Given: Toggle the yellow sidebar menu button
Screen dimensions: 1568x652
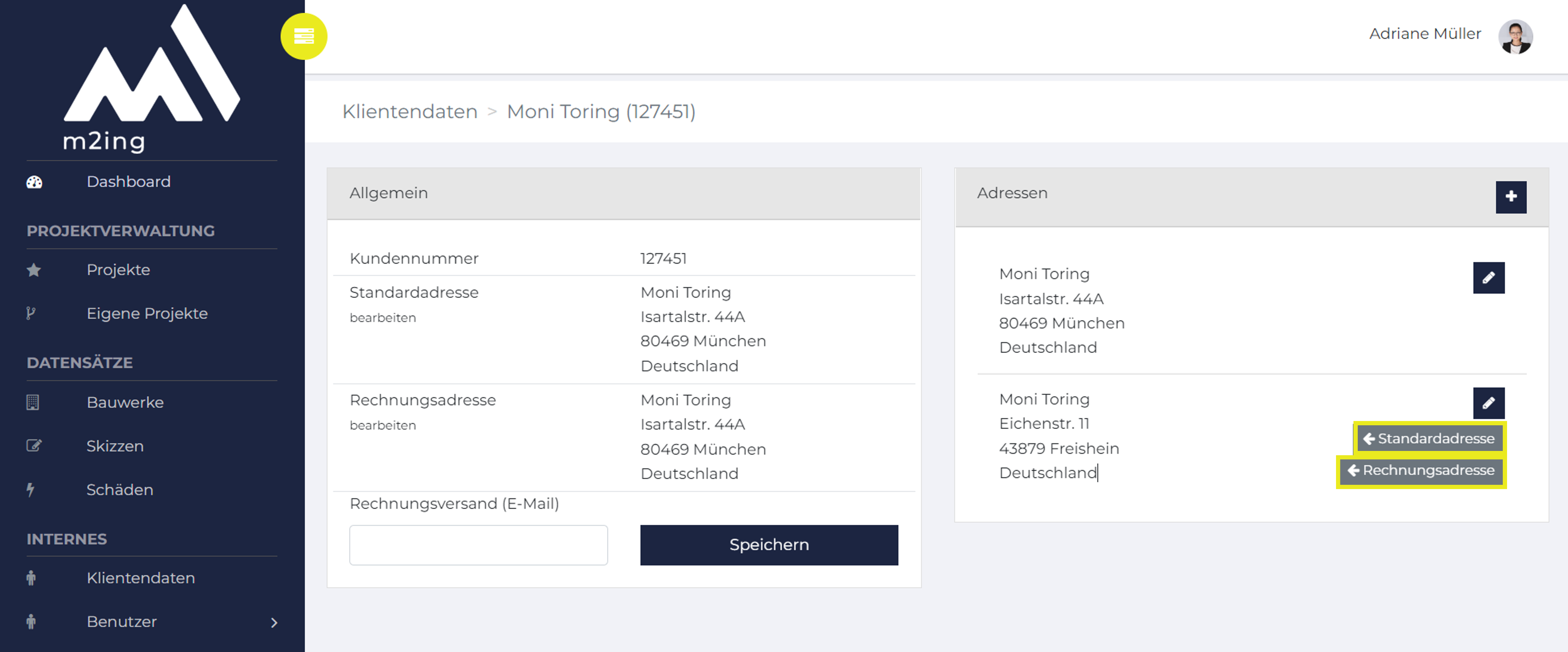Looking at the screenshot, I should coord(304,36).
